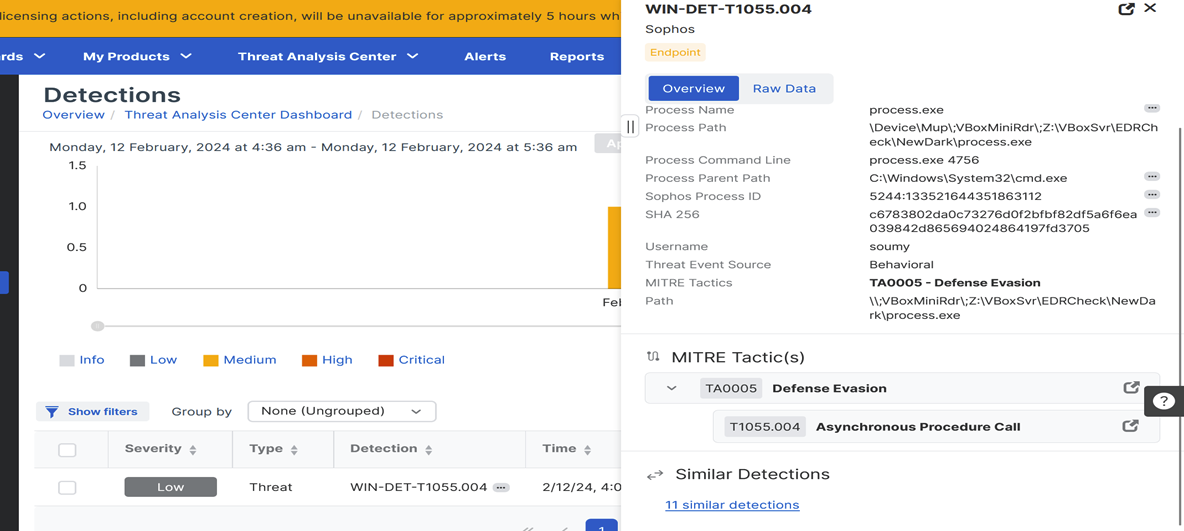Click the chart time range slider handle
The height and width of the screenshot is (531, 1184).
[x=97, y=326]
